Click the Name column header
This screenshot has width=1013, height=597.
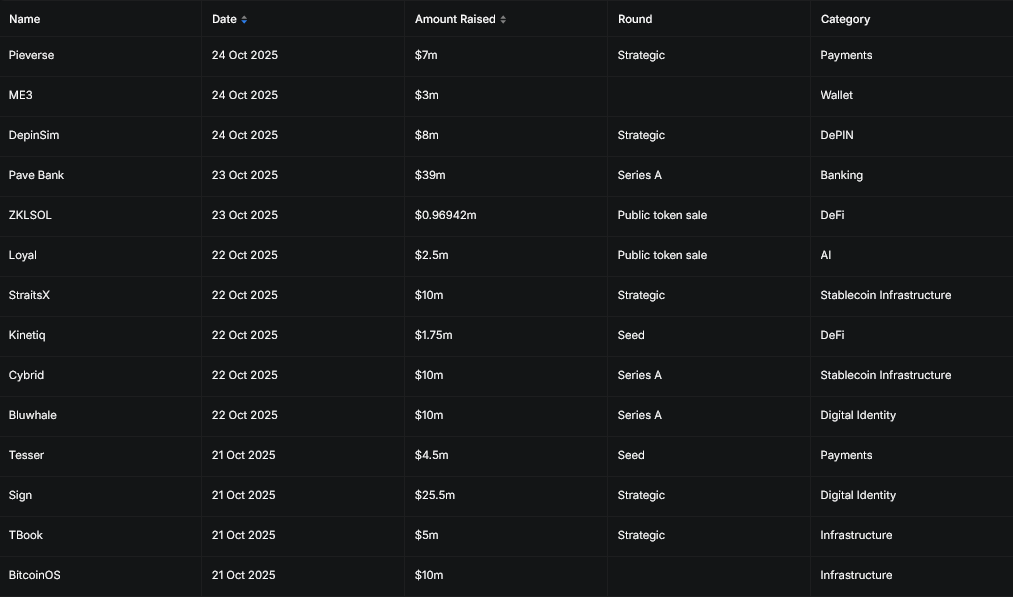point(25,19)
